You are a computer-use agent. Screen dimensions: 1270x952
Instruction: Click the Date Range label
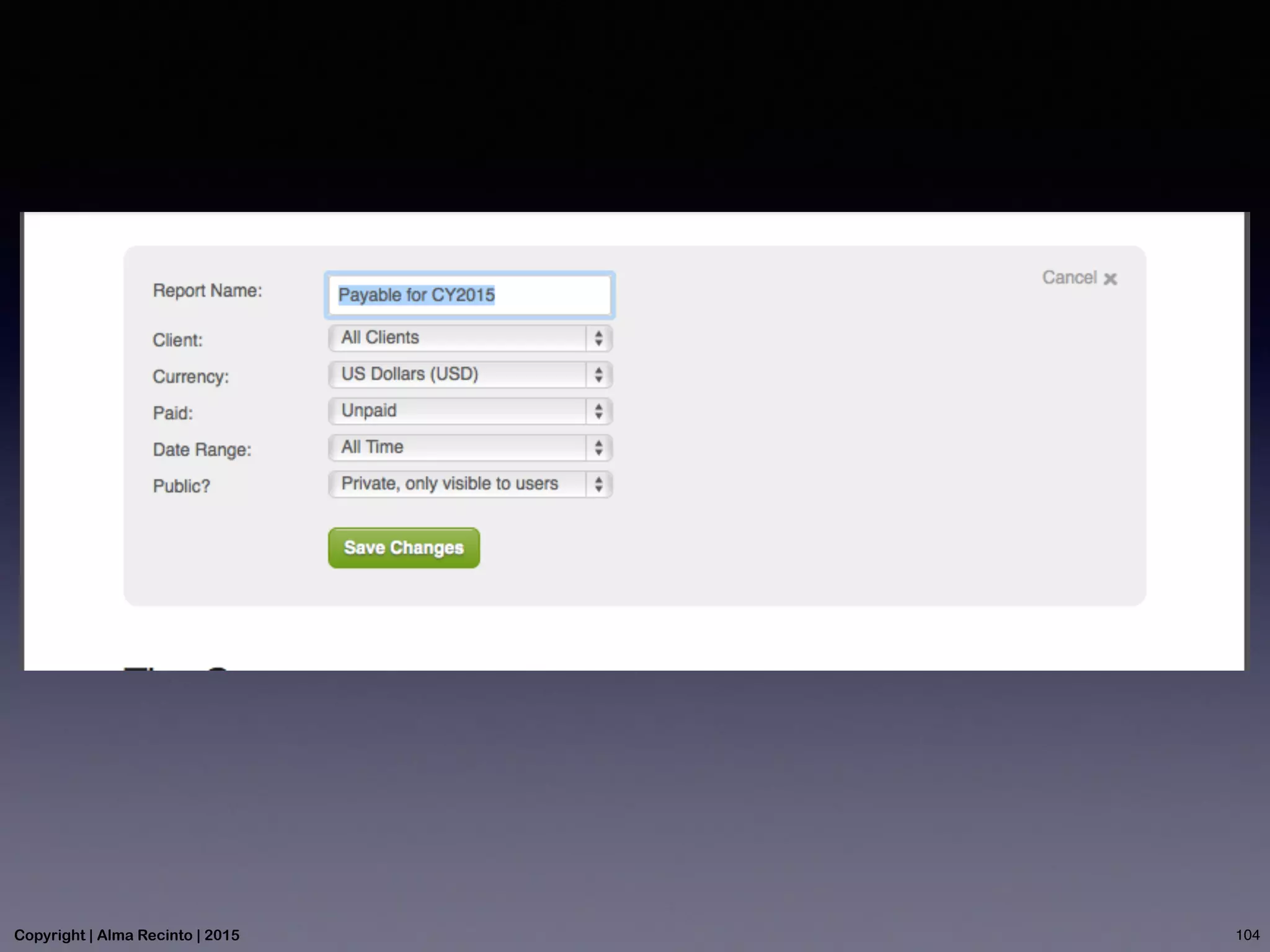pos(202,450)
